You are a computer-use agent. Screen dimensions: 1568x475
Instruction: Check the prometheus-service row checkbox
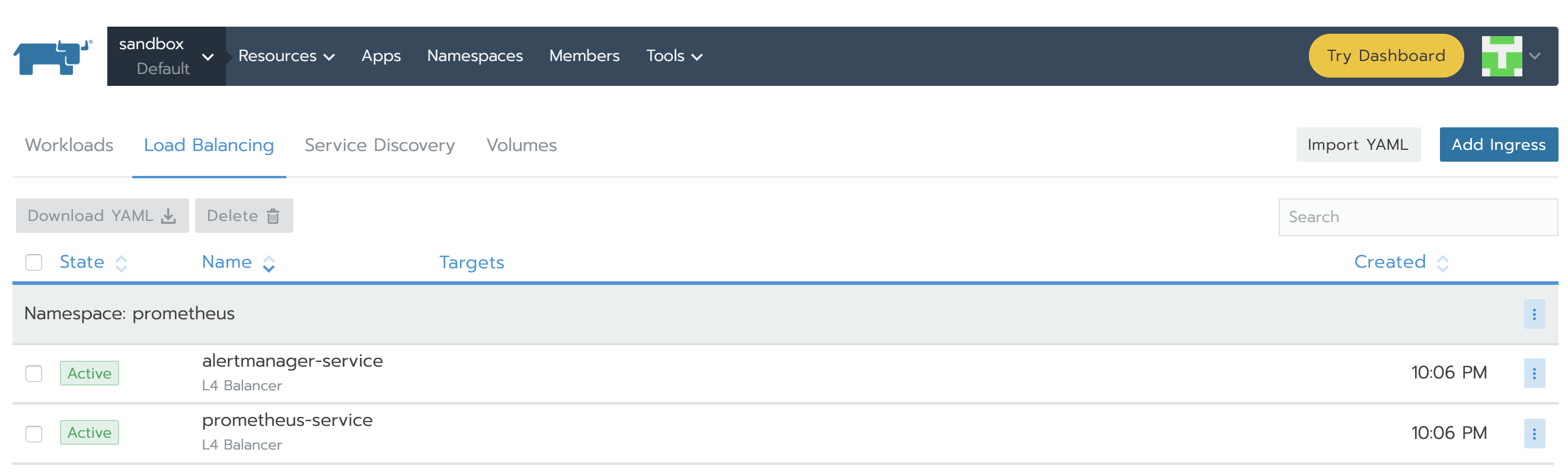[x=34, y=434]
